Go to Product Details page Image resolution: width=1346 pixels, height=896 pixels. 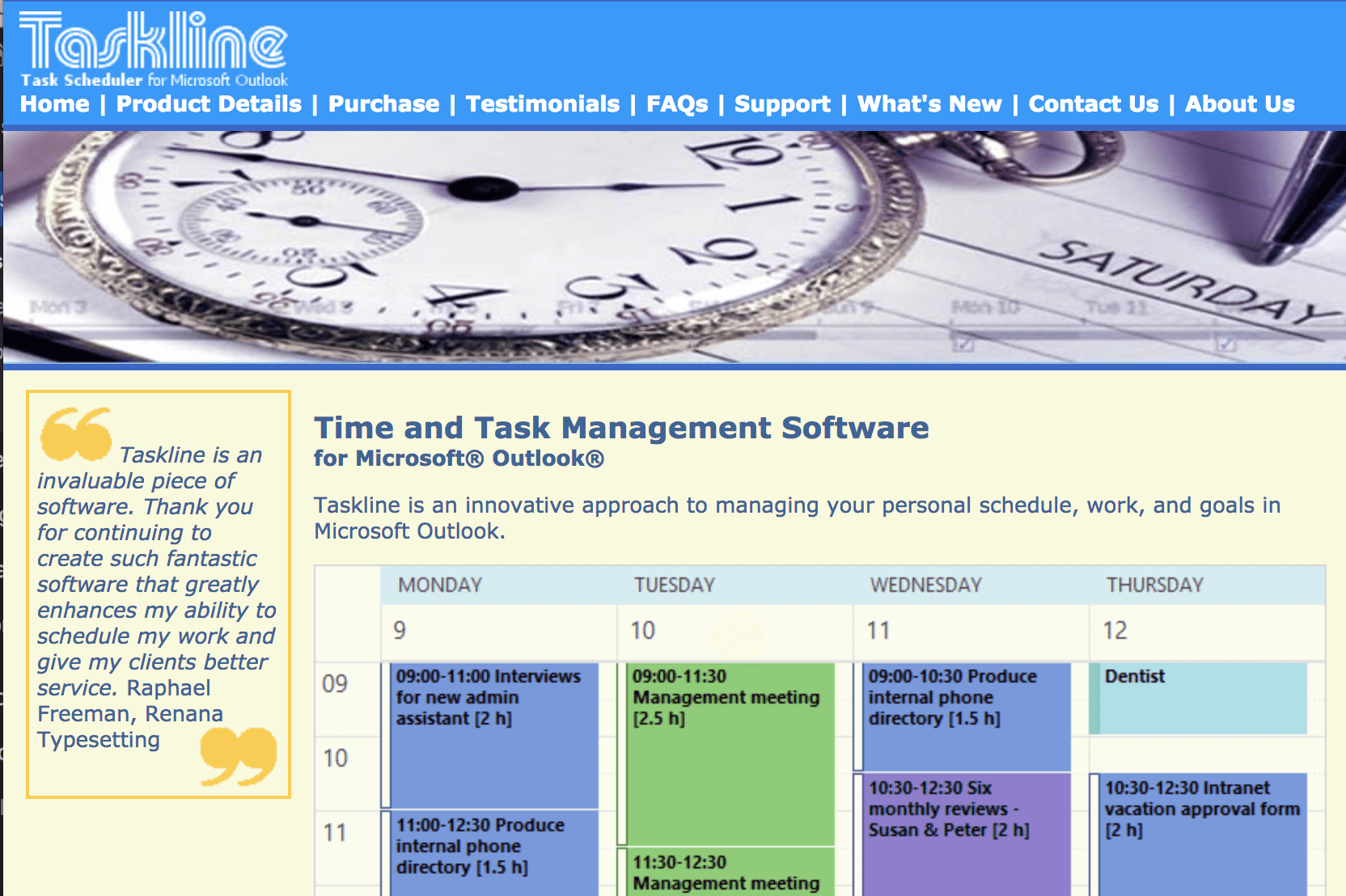click(x=209, y=104)
